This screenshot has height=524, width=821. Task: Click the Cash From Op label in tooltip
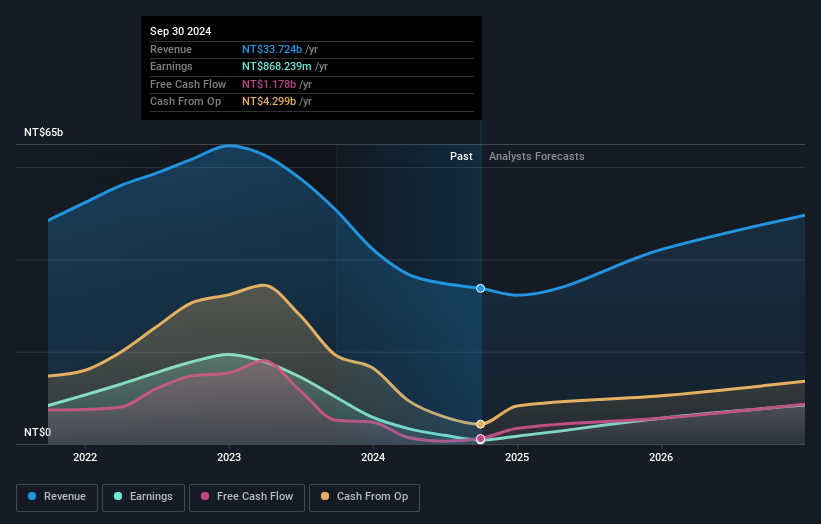[185, 102]
